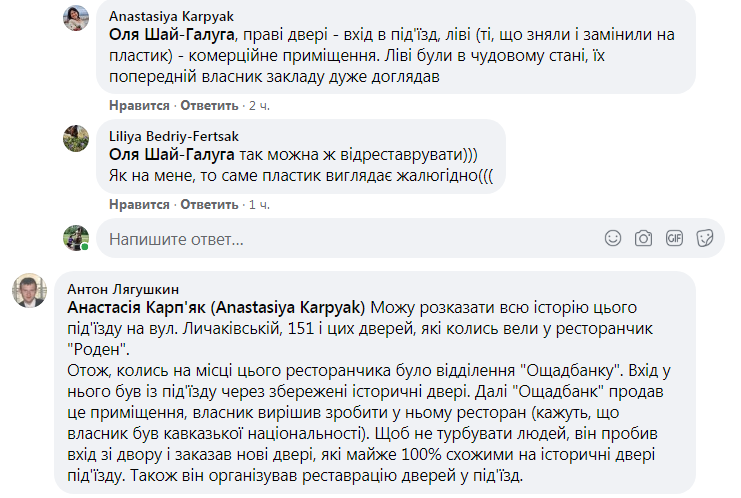741x498 pixels.
Task: Click Liliya Bedriy-Fertsak's profile avatar
Action: pos(77,139)
